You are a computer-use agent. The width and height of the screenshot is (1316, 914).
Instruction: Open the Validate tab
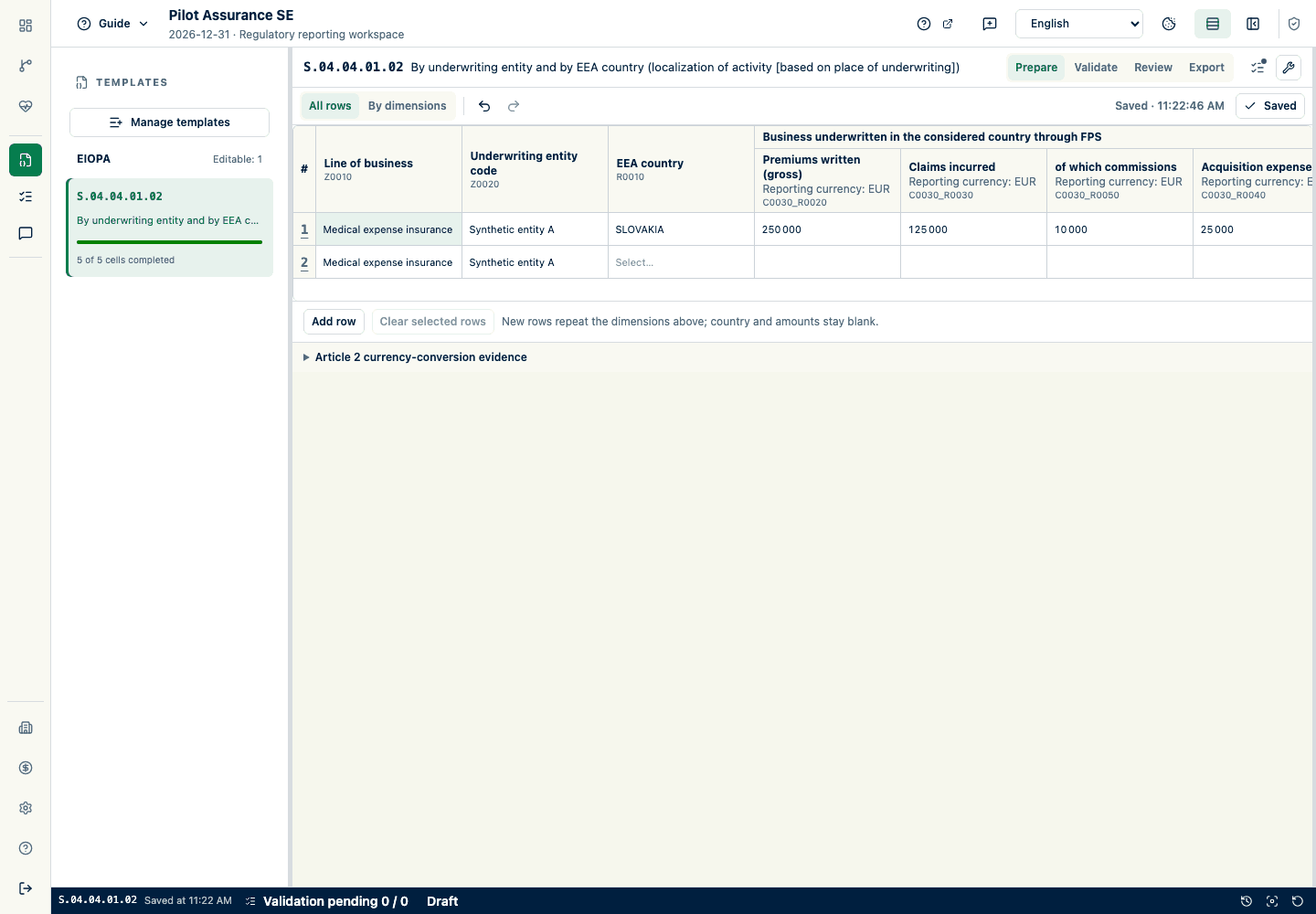[x=1096, y=68]
